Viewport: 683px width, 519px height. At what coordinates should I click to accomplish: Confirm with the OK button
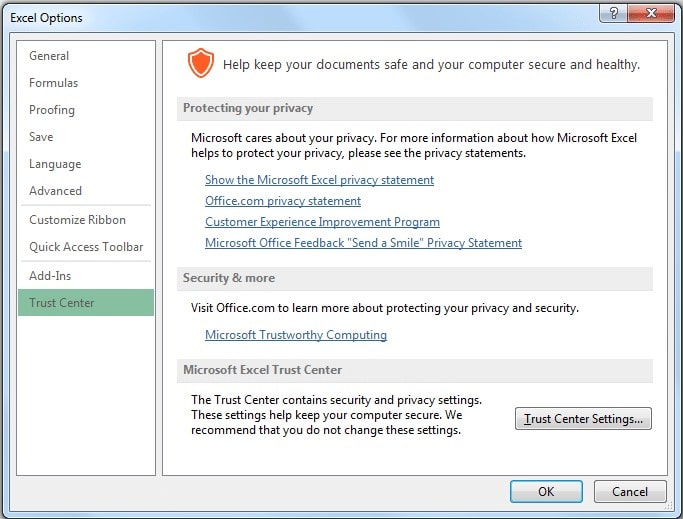[546, 492]
